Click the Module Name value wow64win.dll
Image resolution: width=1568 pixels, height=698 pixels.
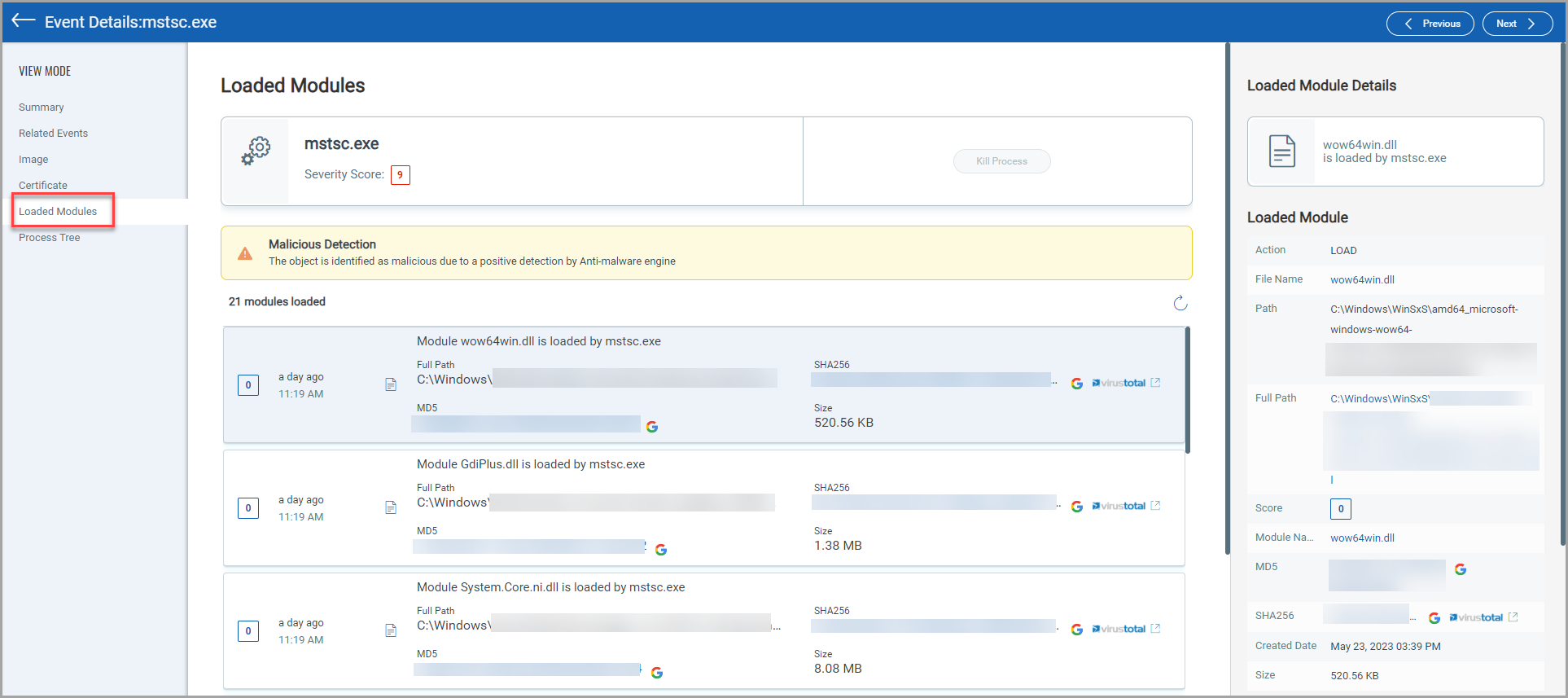click(1362, 538)
